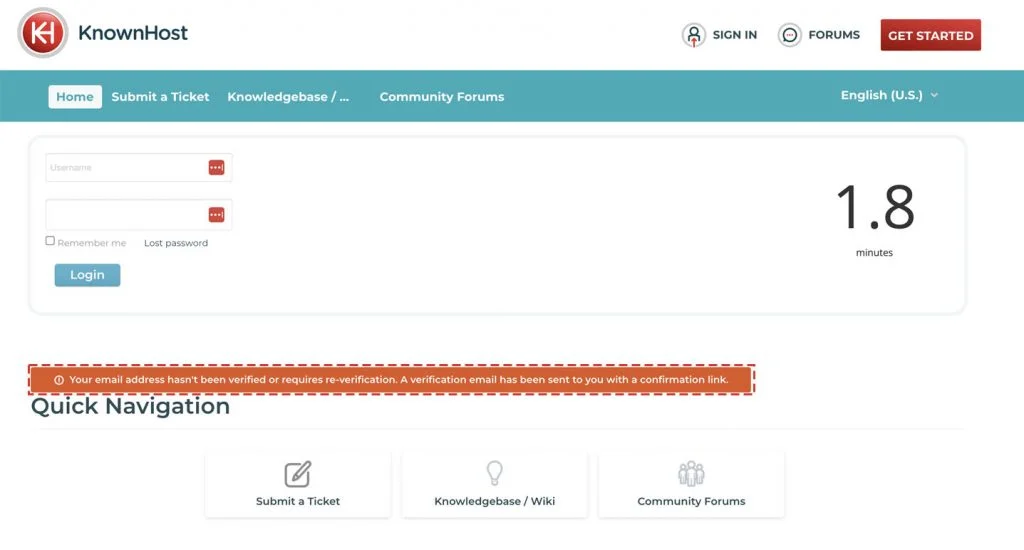Click the SIGN IN link in header
Viewport: 1024px width, 550px height.
pyautogui.click(x=735, y=35)
